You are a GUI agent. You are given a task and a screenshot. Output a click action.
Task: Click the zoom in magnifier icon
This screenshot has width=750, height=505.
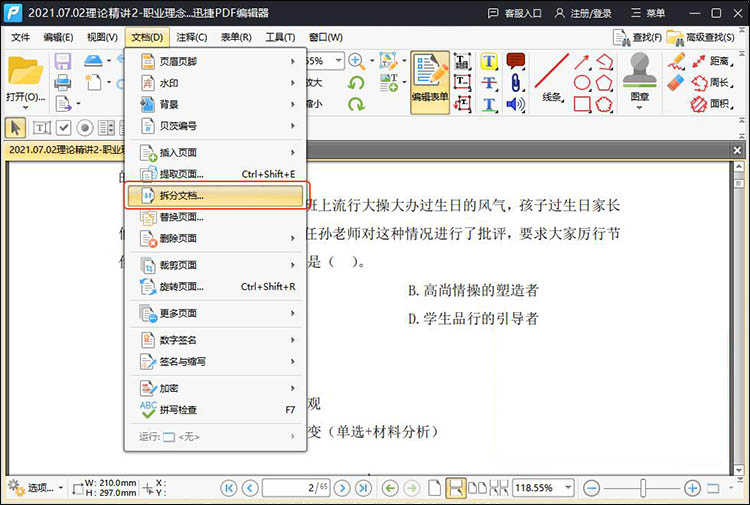pyautogui.click(x=356, y=61)
